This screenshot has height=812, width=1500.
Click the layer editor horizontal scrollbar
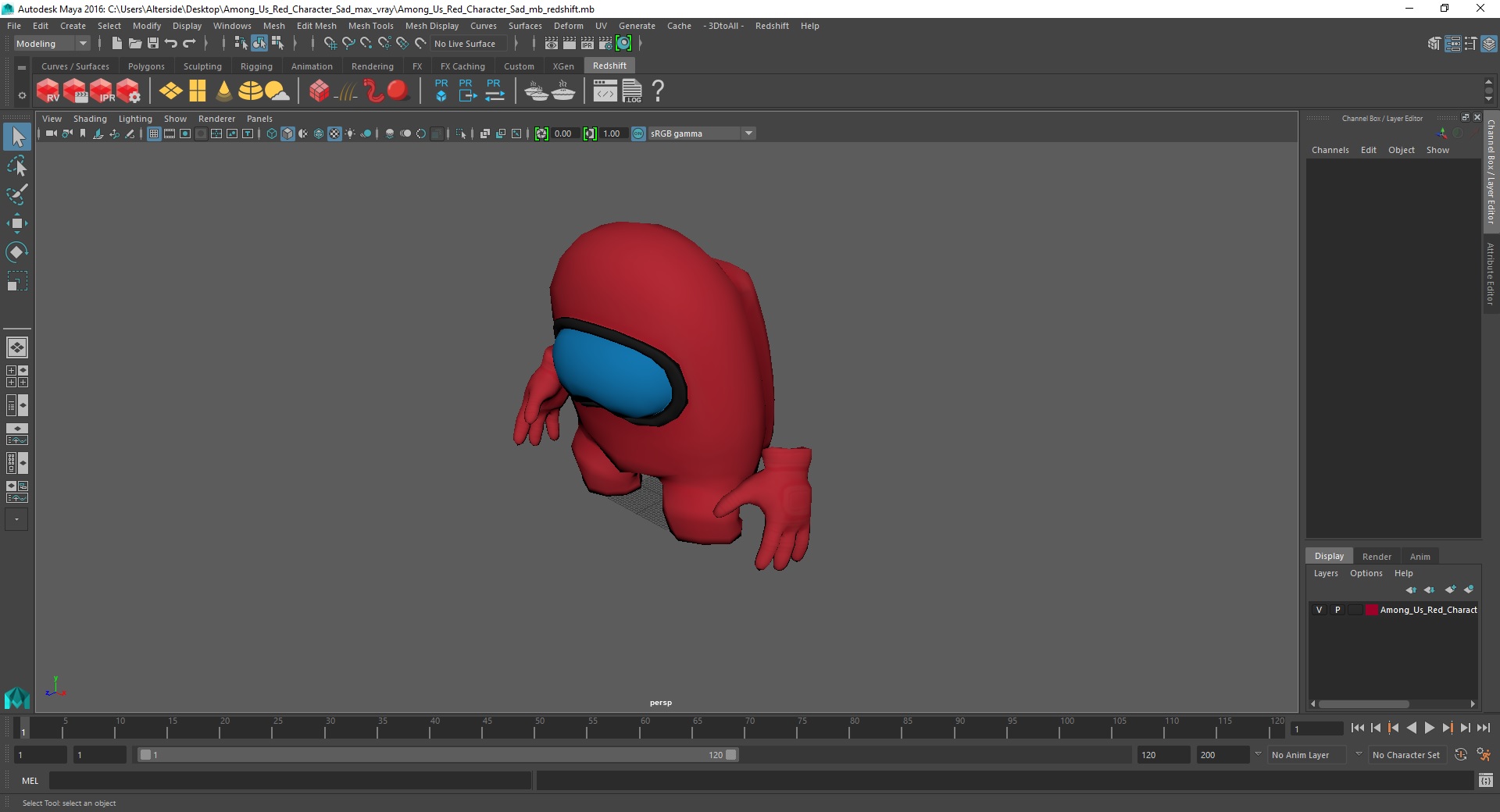click(x=1363, y=703)
